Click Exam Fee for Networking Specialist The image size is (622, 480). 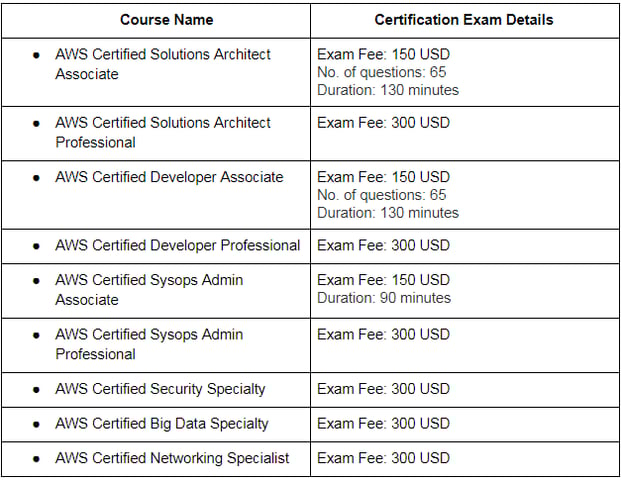point(383,458)
